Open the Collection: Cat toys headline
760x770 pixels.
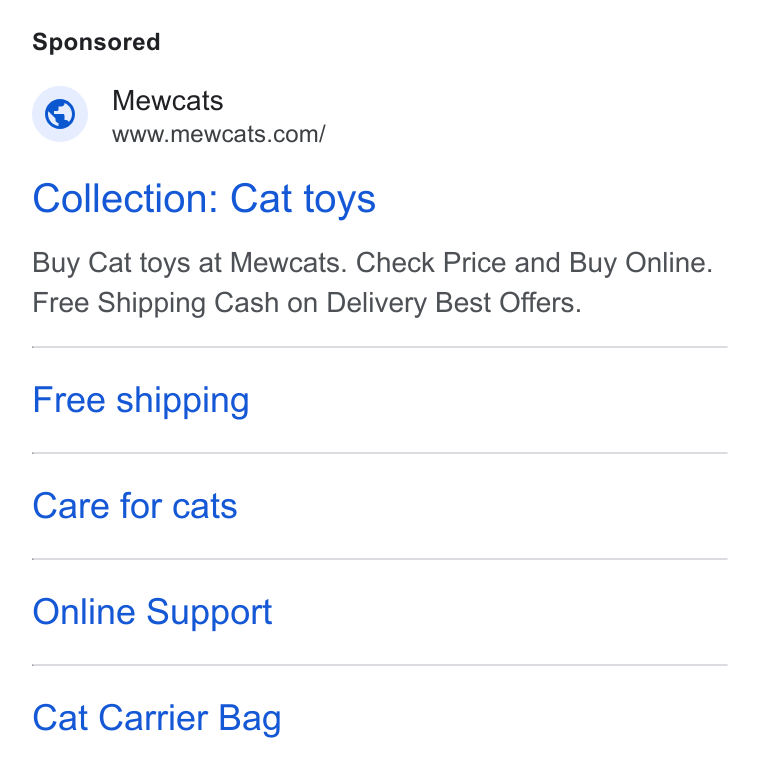click(x=204, y=199)
